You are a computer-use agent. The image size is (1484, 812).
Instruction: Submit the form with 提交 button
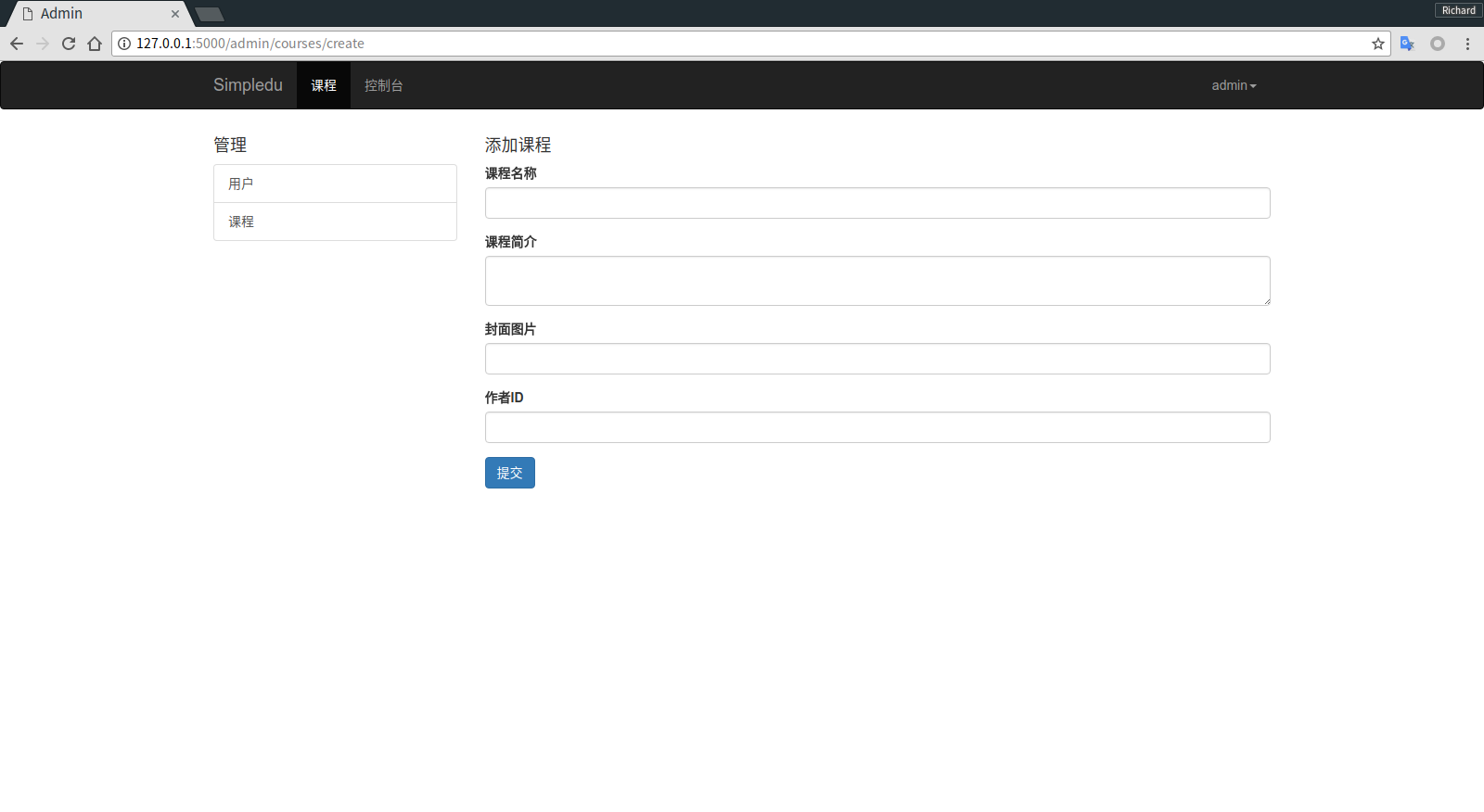tap(510, 473)
